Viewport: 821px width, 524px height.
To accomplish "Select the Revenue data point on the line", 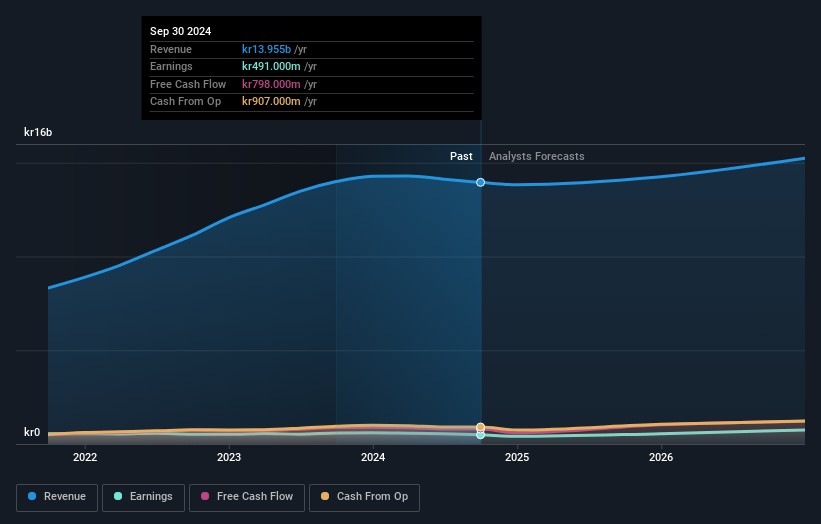I will (481, 182).
